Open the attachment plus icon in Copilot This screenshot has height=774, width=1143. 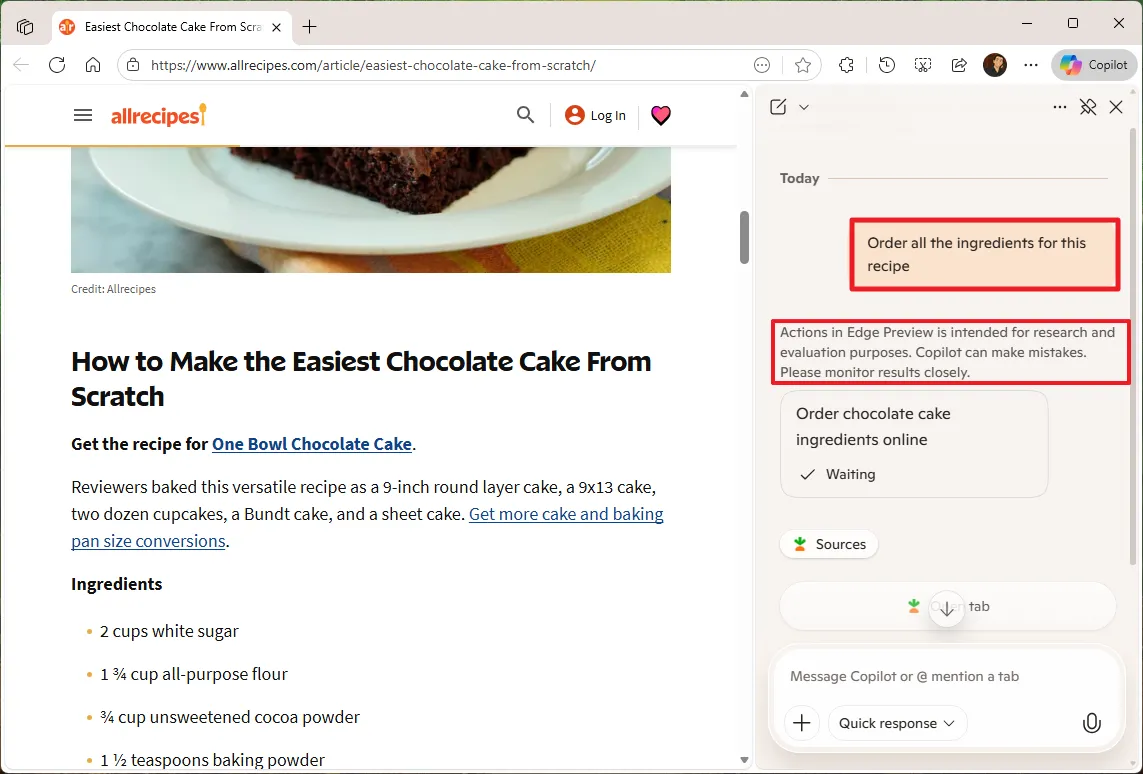click(802, 722)
